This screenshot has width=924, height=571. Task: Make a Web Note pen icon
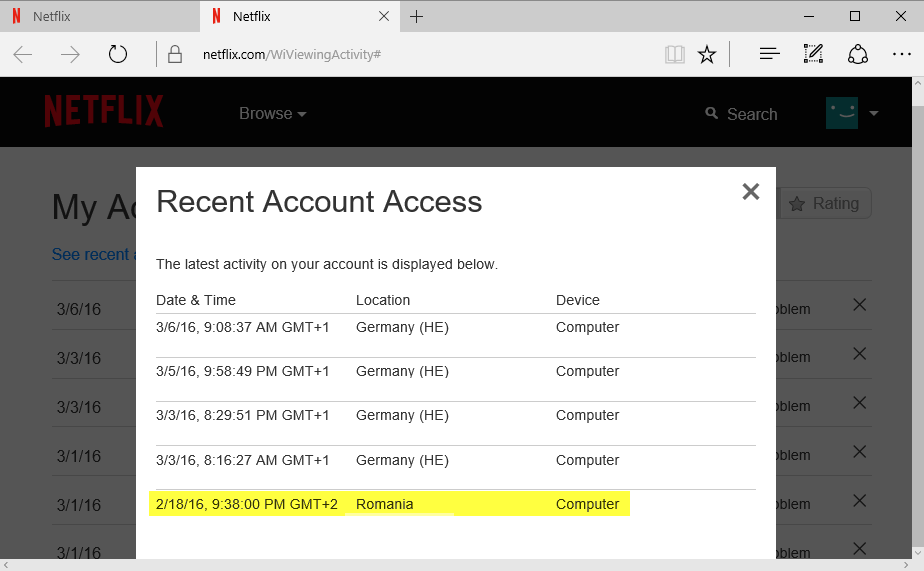(813, 54)
